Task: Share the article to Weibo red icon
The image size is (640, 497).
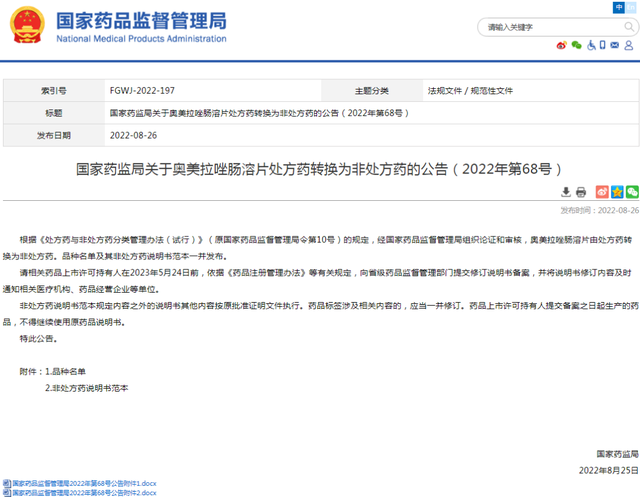Action: (x=602, y=192)
